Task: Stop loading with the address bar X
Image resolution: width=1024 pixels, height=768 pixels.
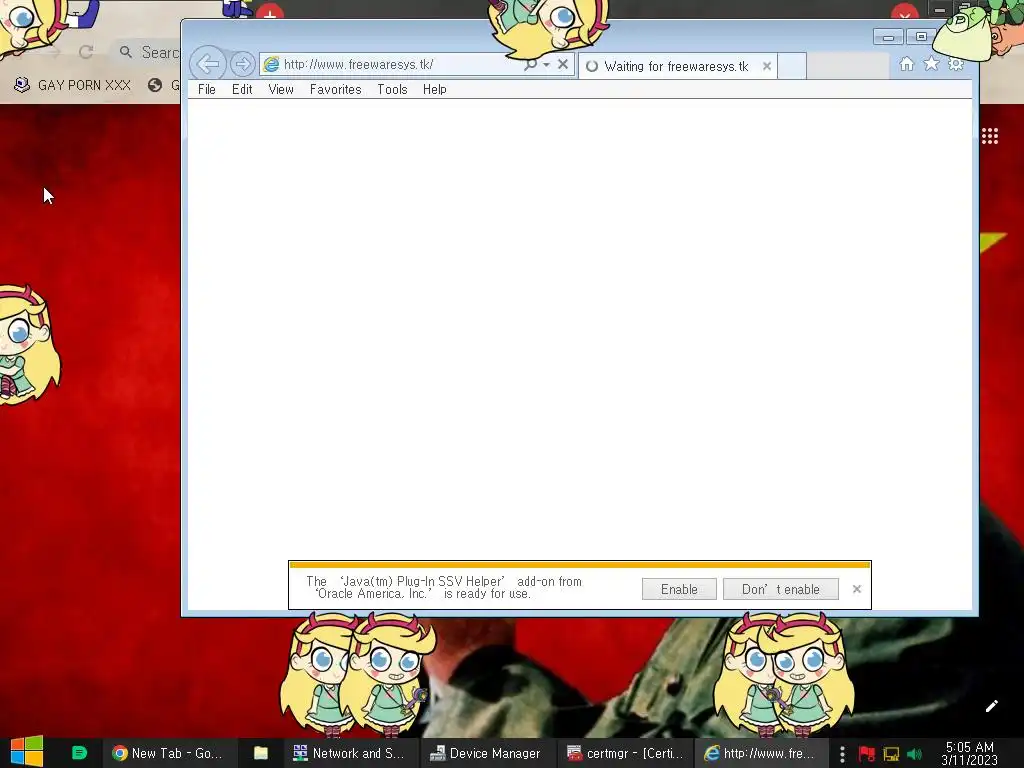Action: point(563,64)
